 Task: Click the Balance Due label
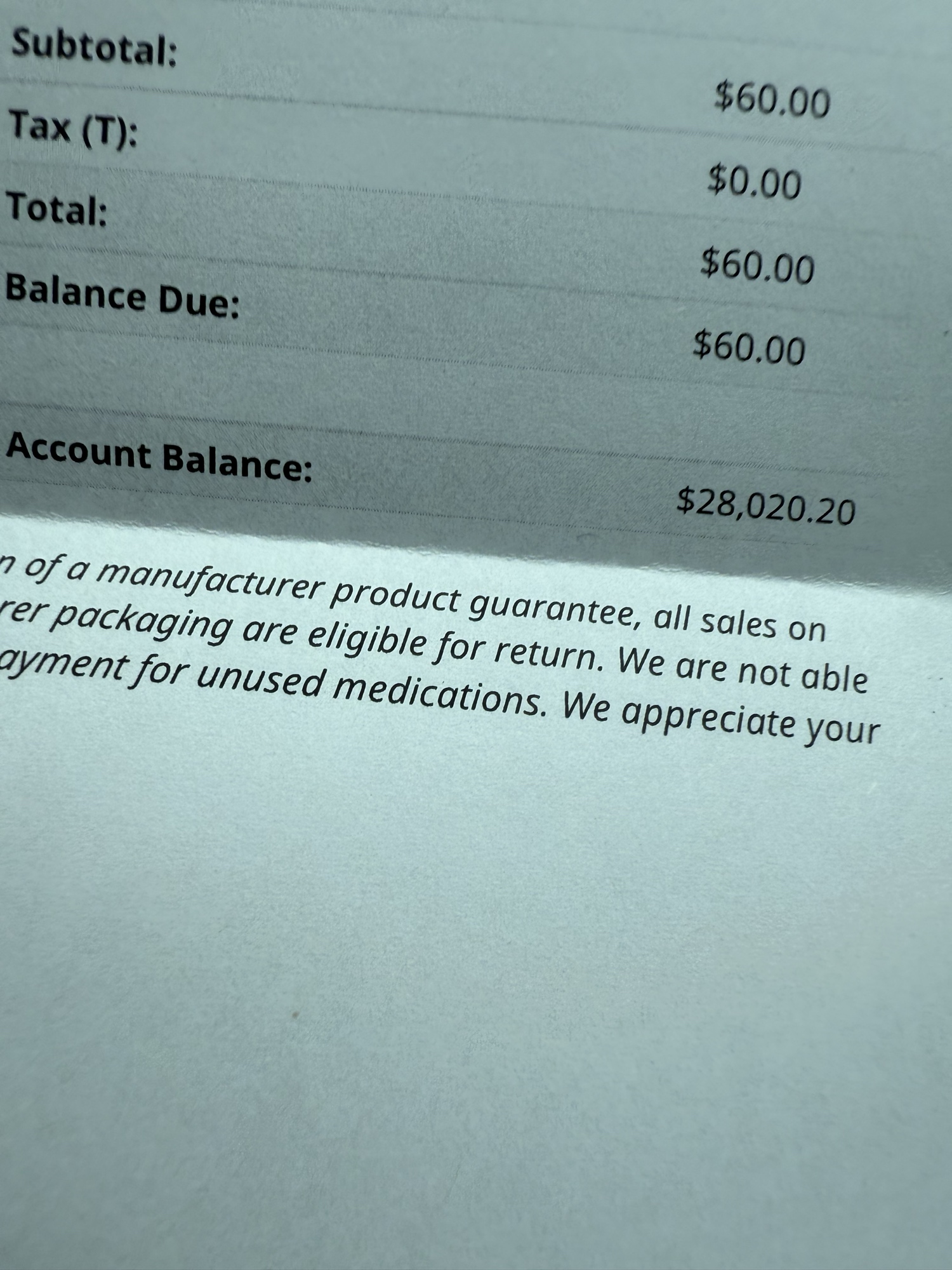point(122,295)
